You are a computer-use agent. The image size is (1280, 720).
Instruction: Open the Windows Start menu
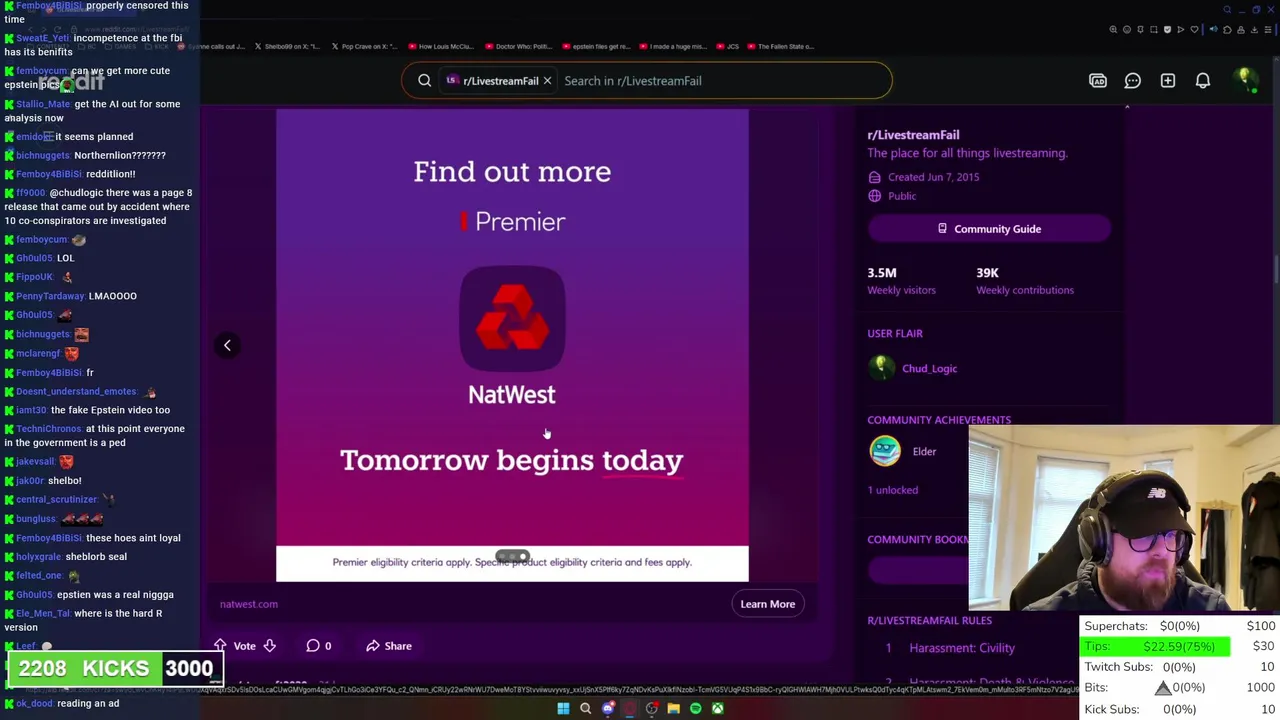(563, 709)
